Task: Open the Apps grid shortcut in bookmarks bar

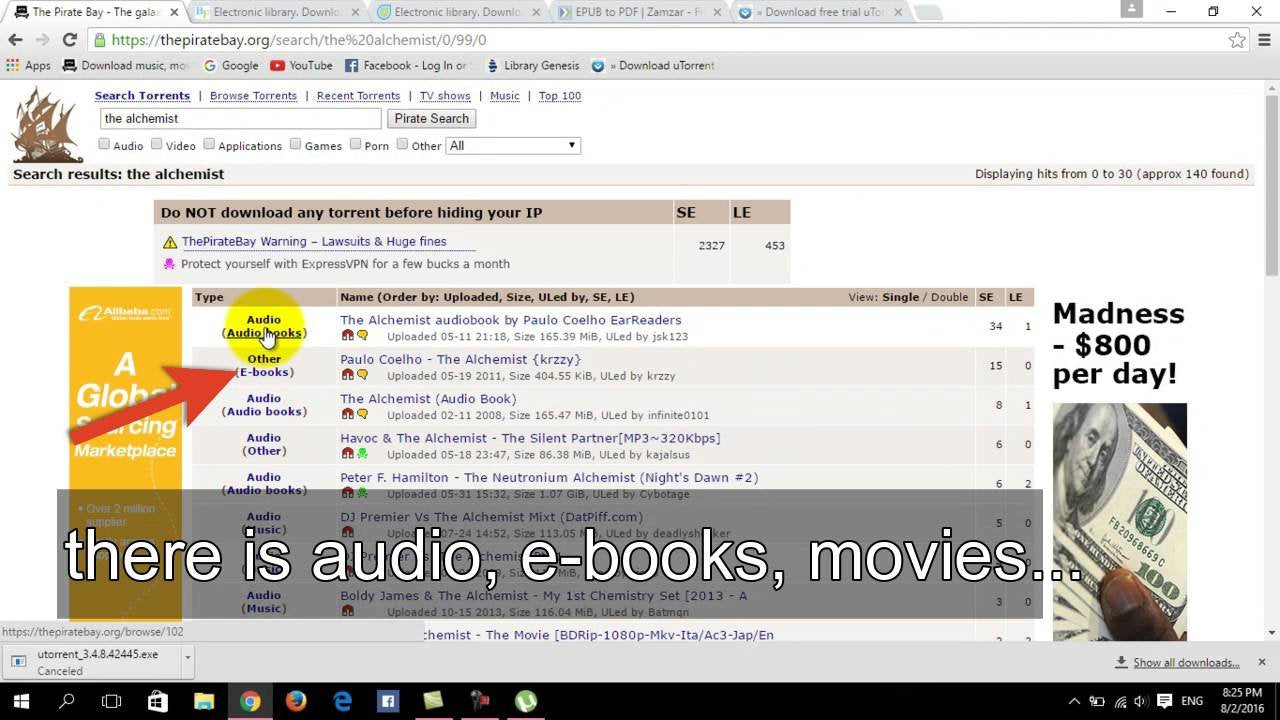Action: point(12,66)
